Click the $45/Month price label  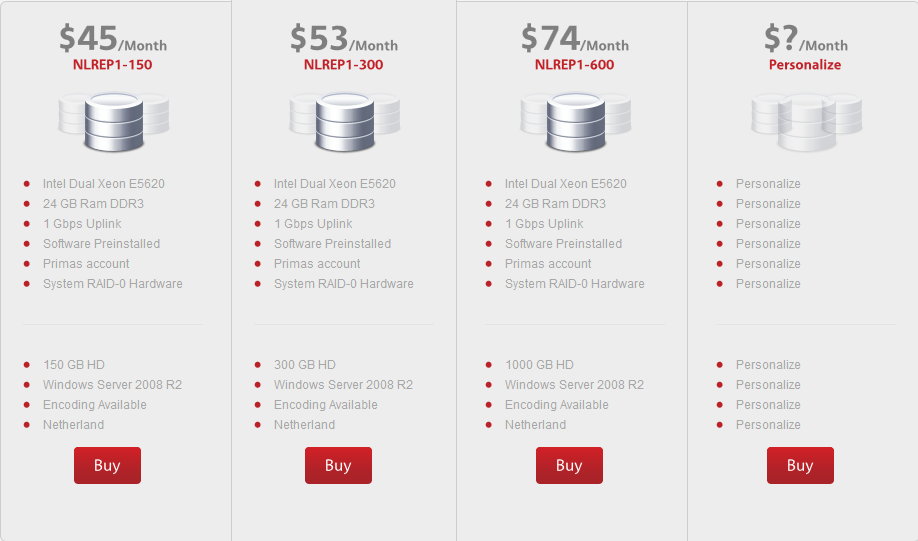[x=112, y=39]
